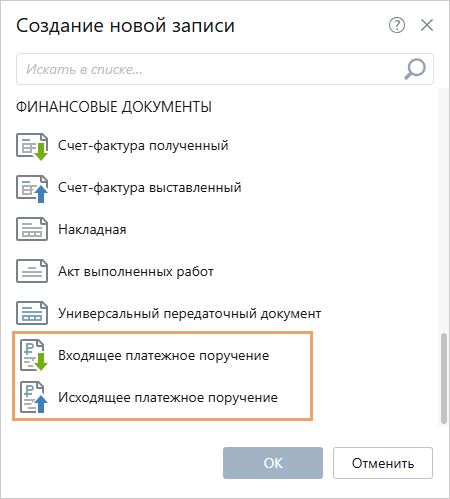Click the Накладная document icon

tap(32, 229)
